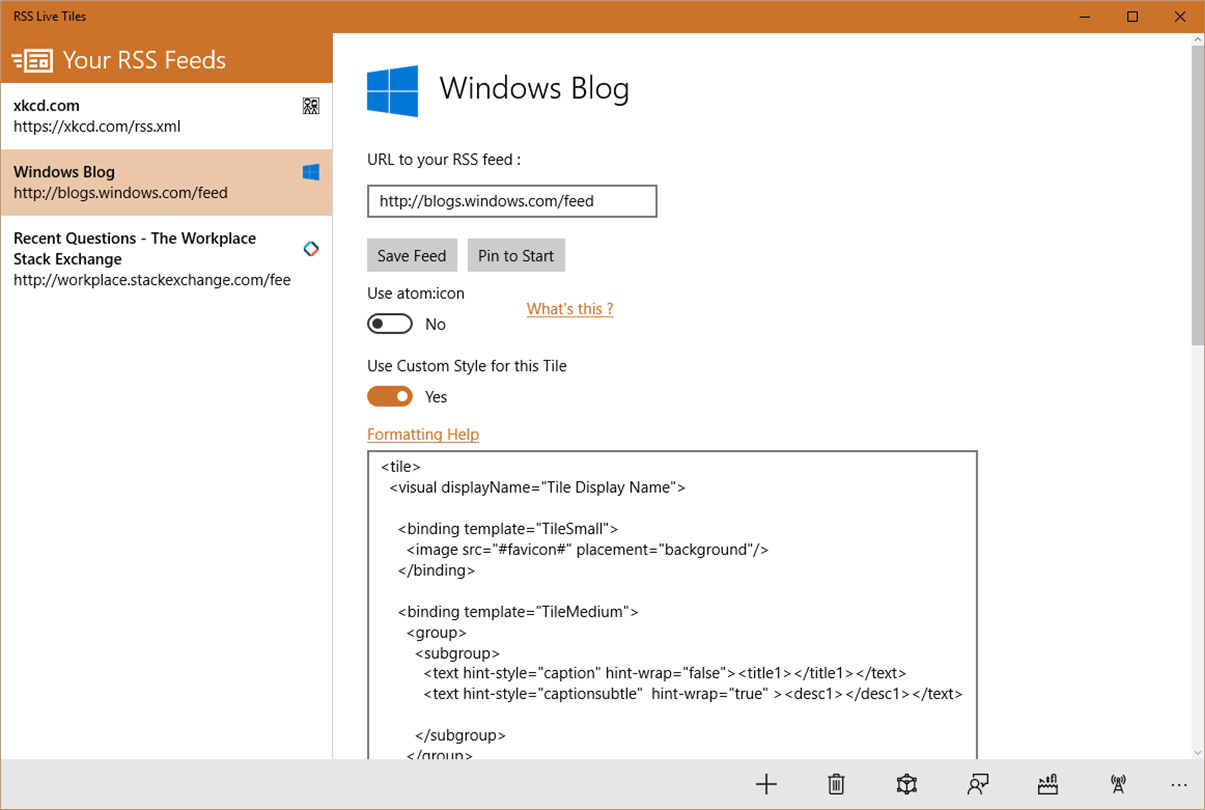Click inside the tile XML editor
Viewport: 1205px width, 810px height.
coord(672,605)
